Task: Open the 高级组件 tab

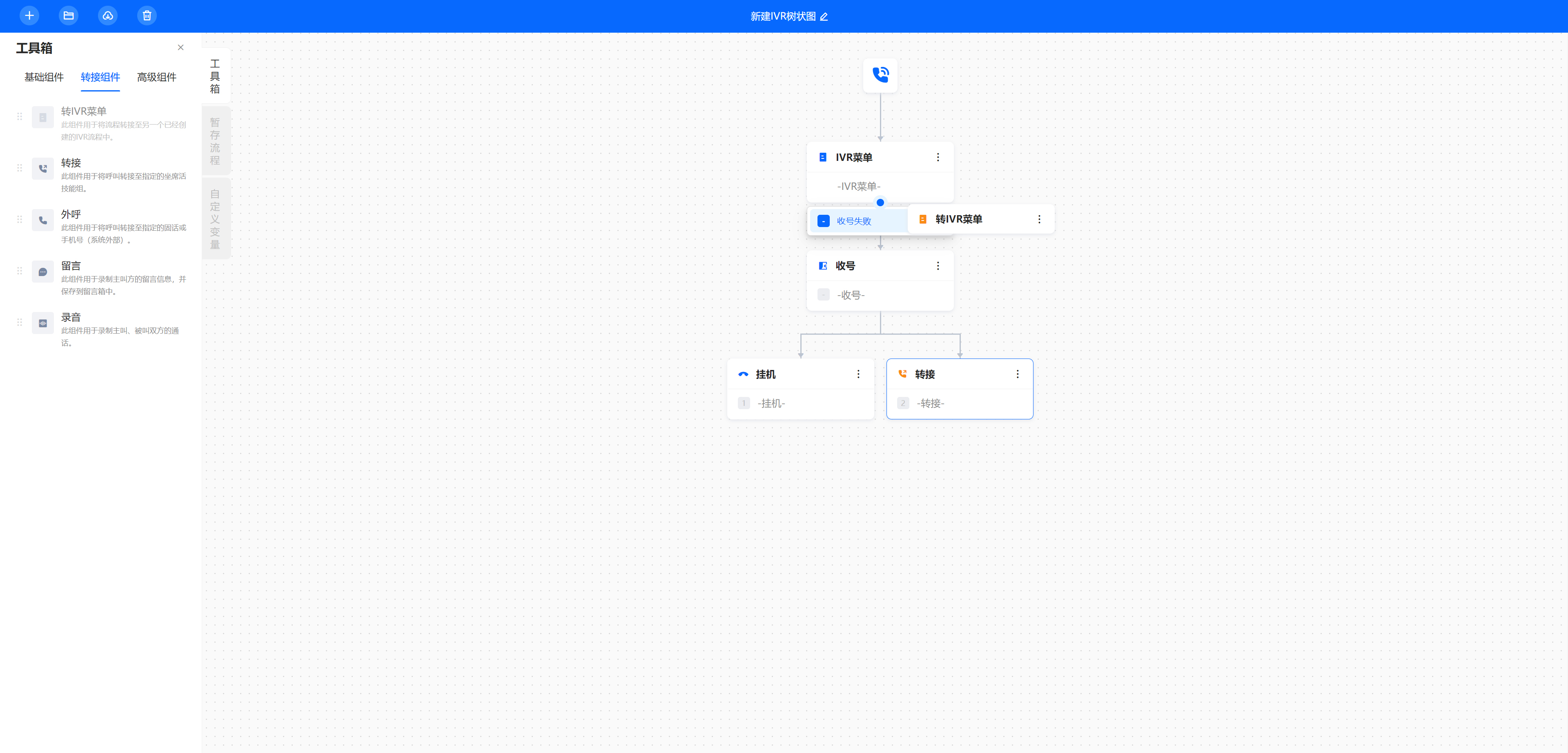Action: coord(156,77)
